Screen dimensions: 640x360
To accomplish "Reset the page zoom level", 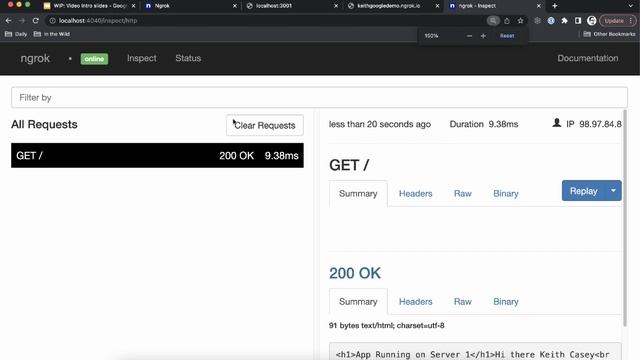I will click(507, 36).
